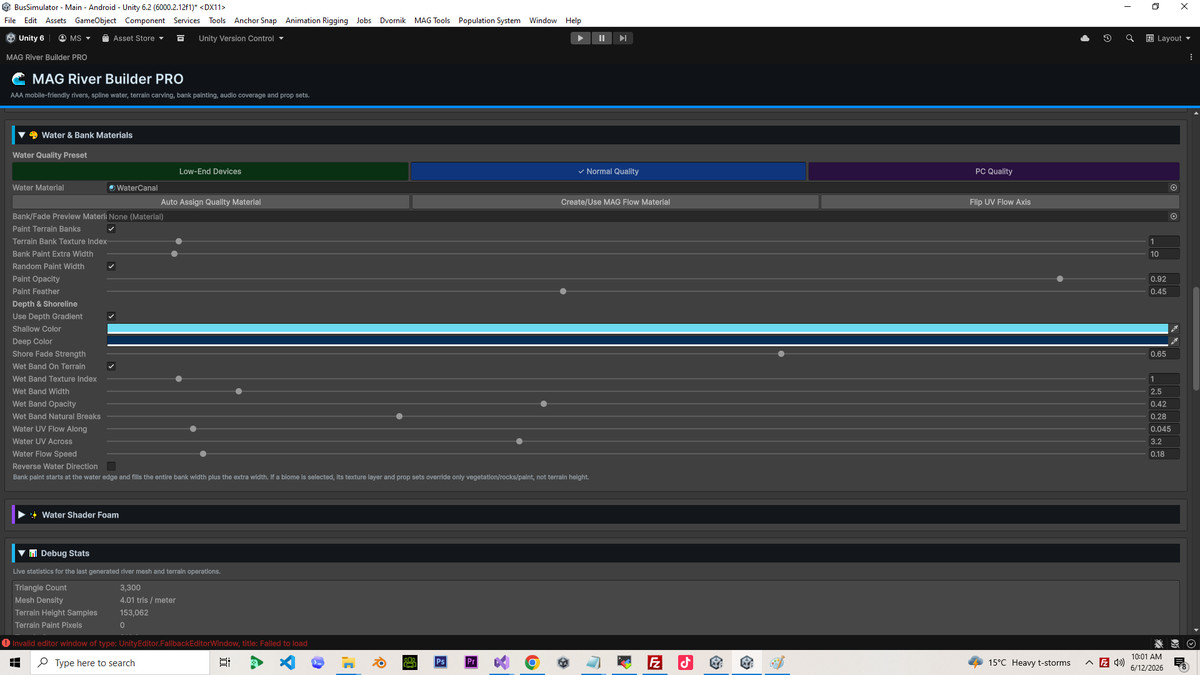The image size is (1200, 675).
Task: Click the volume icon in system tray
Action: click(x=1119, y=662)
